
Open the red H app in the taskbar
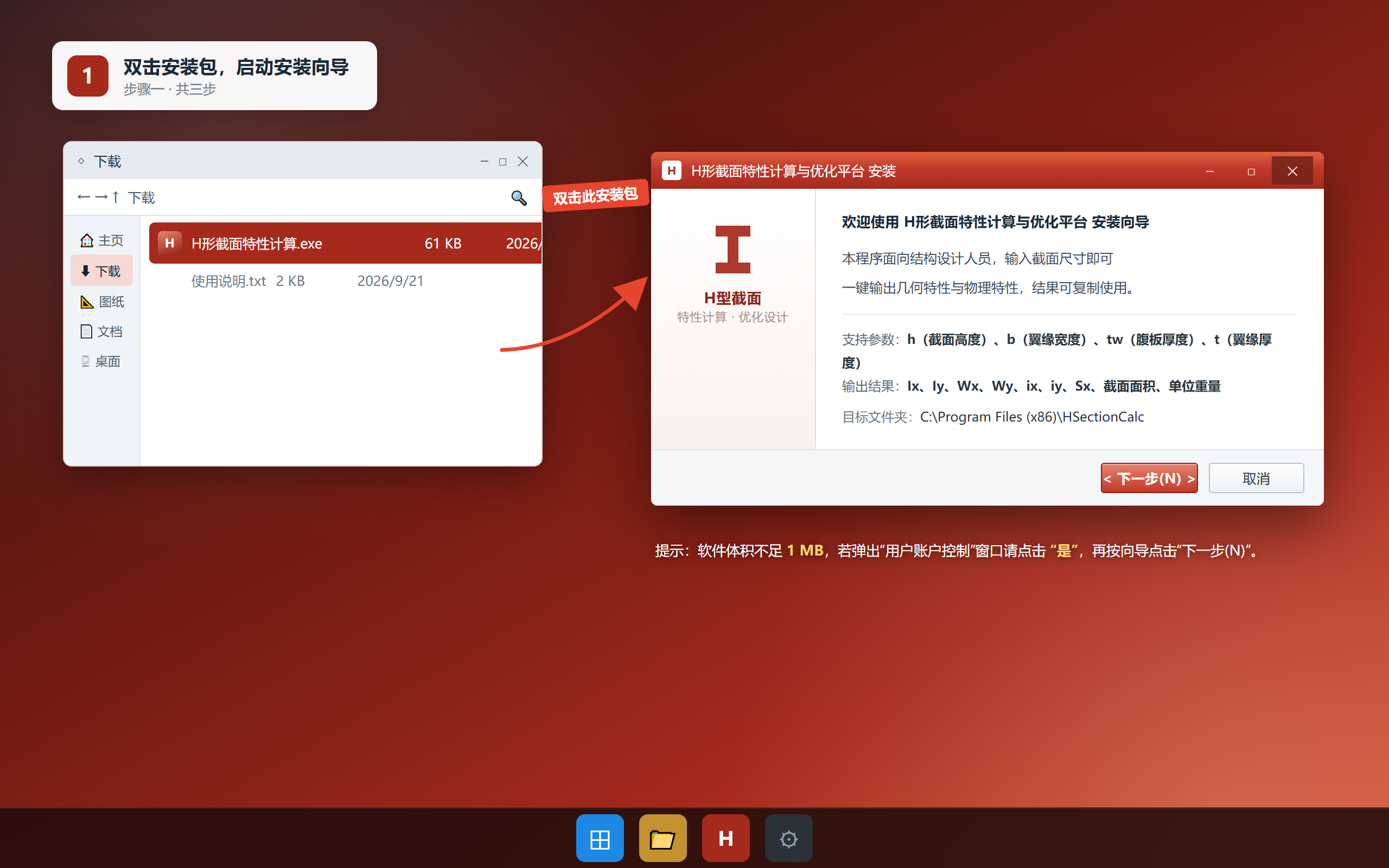[x=726, y=838]
